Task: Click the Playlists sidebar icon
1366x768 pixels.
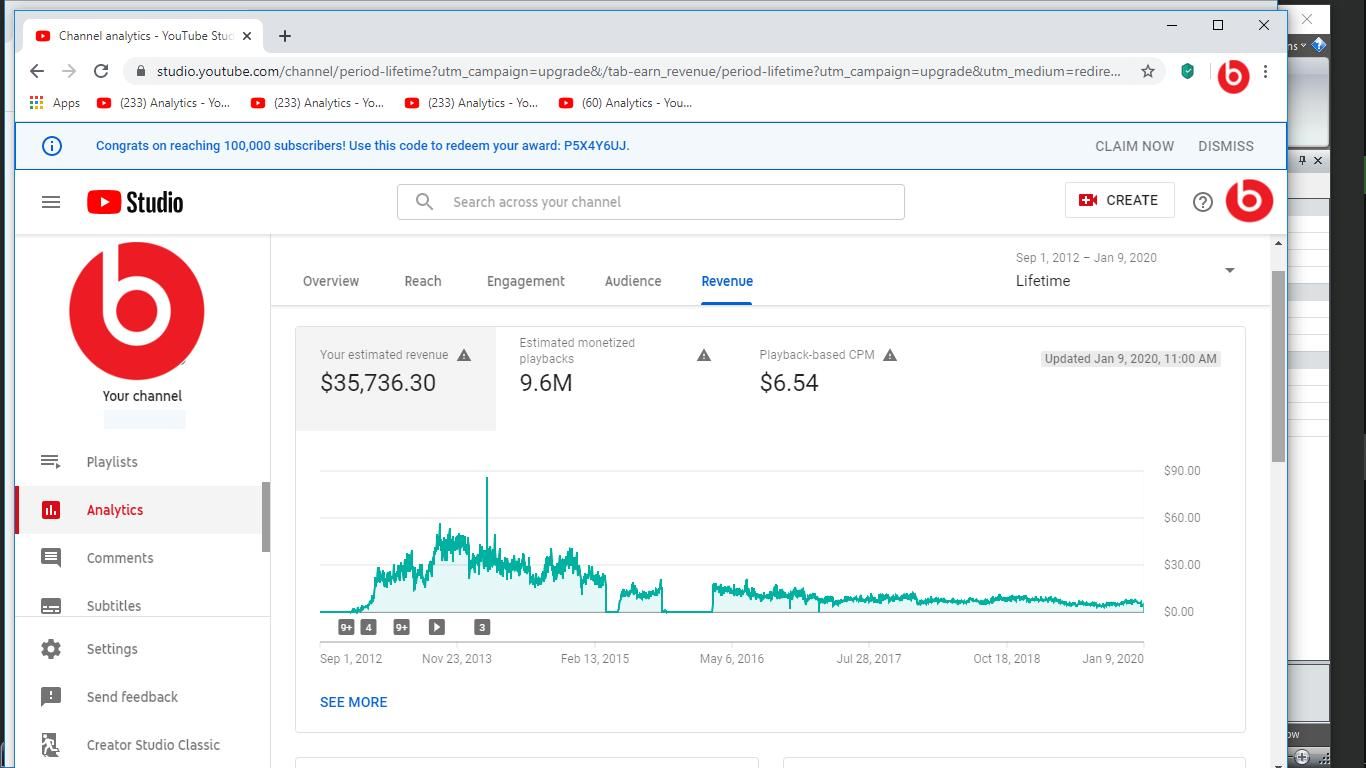Action: [x=50, y=462]
